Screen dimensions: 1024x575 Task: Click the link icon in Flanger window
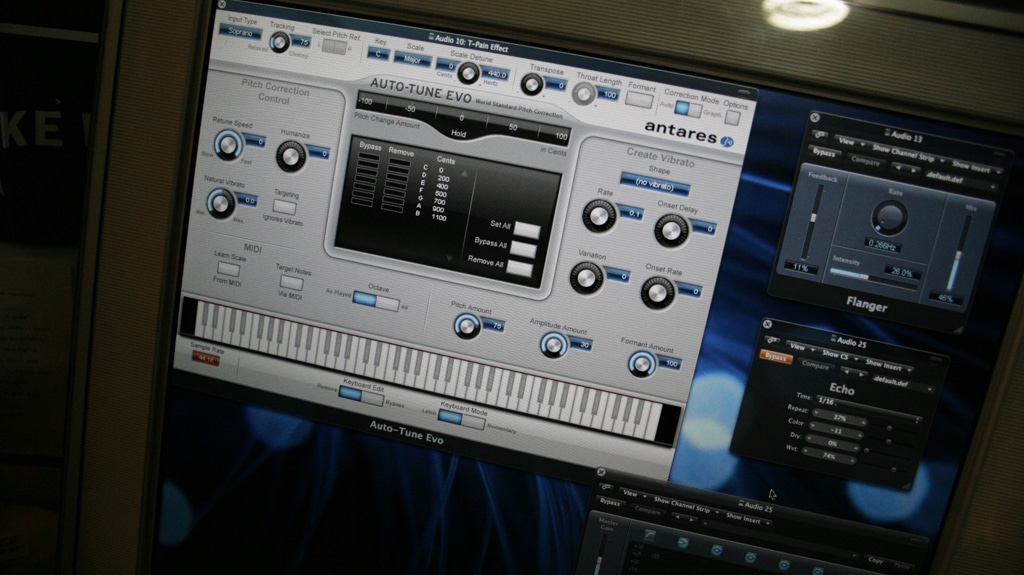[x=819, y=135]
